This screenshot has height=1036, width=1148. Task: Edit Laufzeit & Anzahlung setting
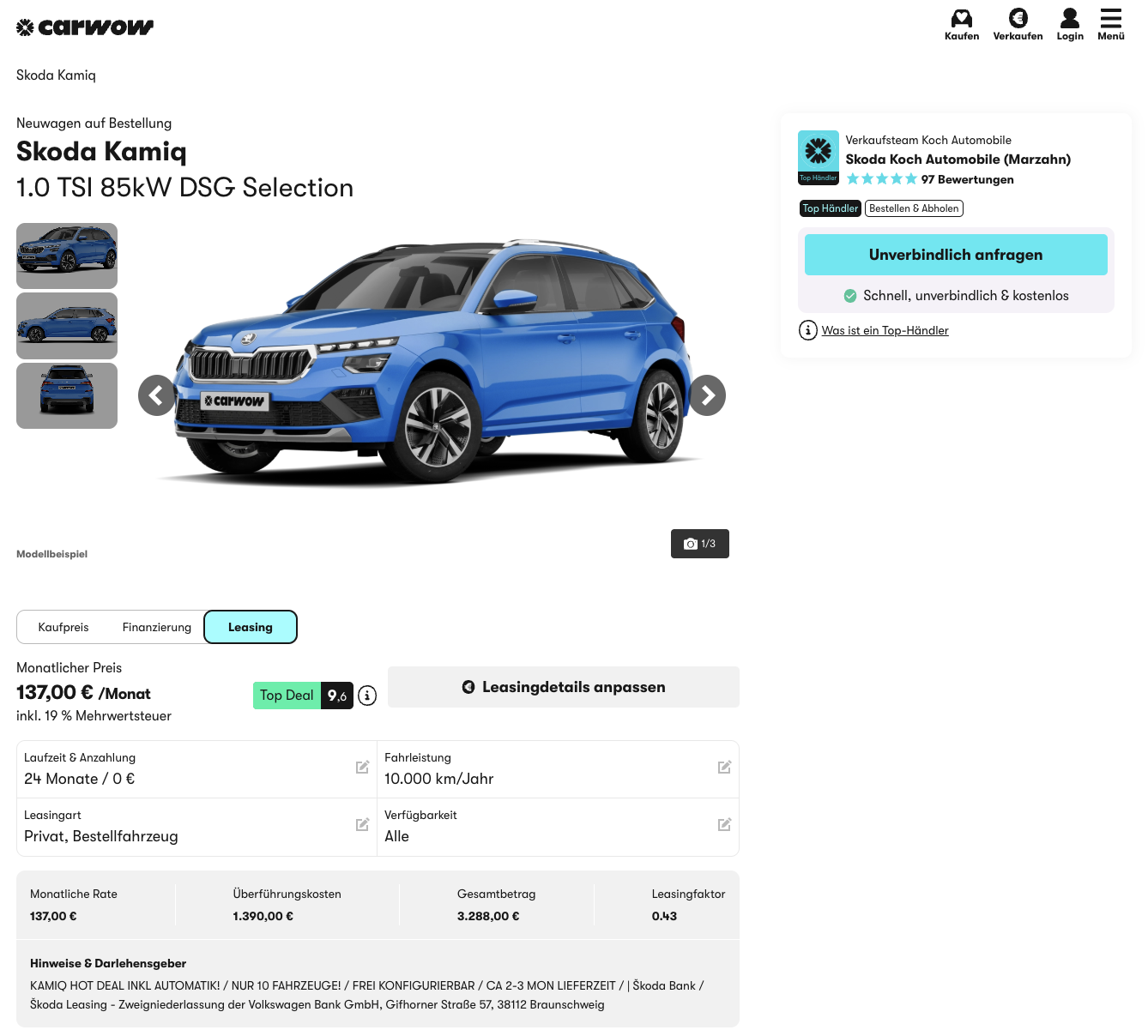(362, 767)
